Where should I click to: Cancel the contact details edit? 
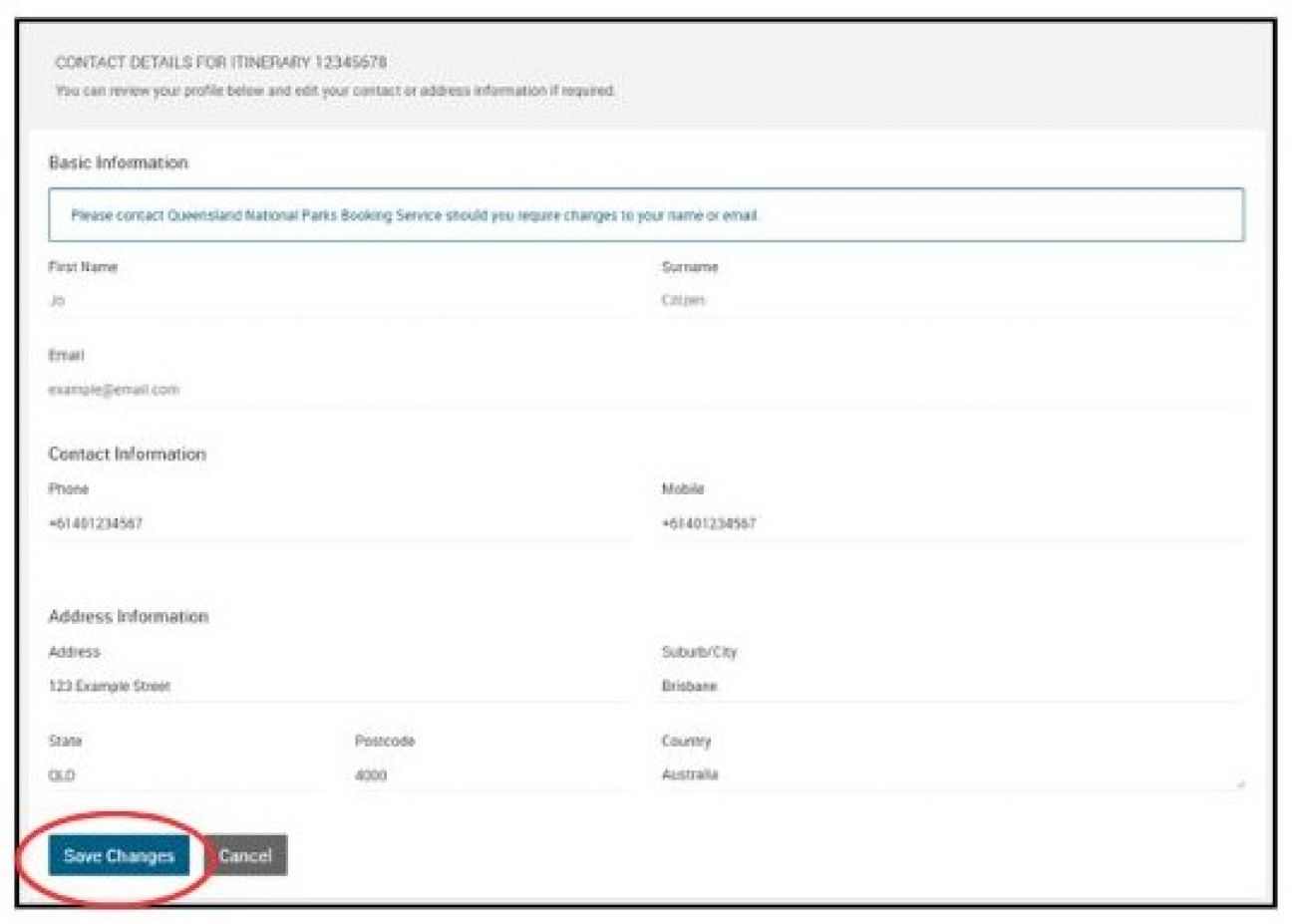pos(245,855)
